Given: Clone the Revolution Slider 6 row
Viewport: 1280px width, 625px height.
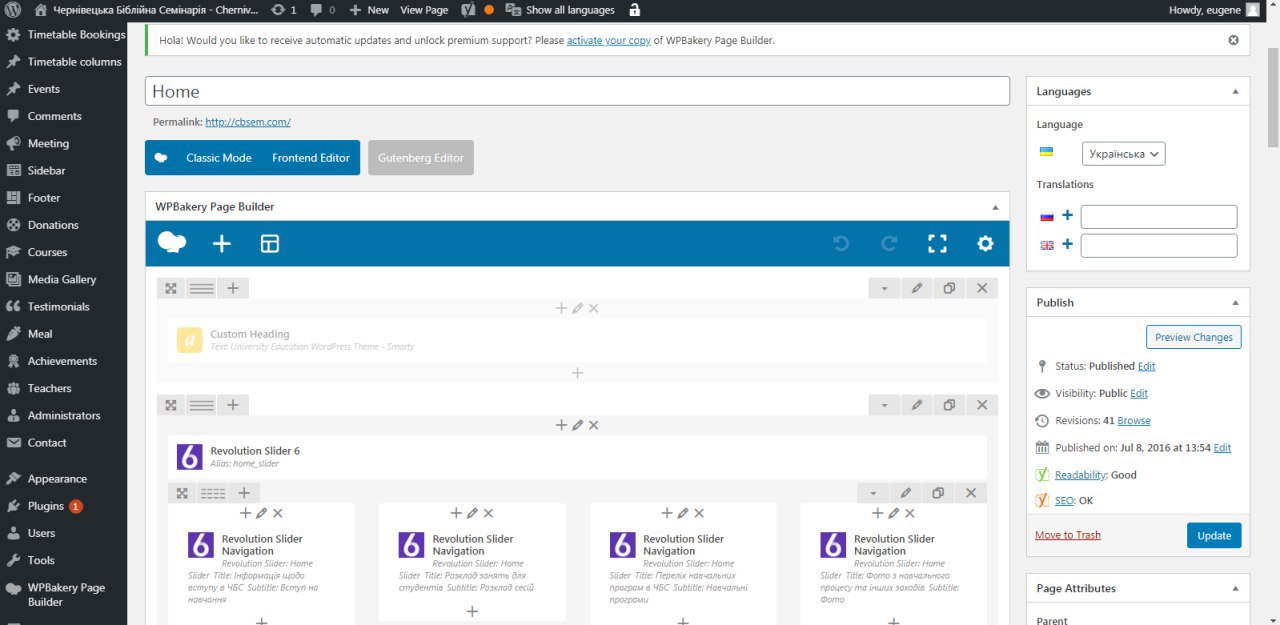Looking at the screenshot, I should (x=949, y=405).
